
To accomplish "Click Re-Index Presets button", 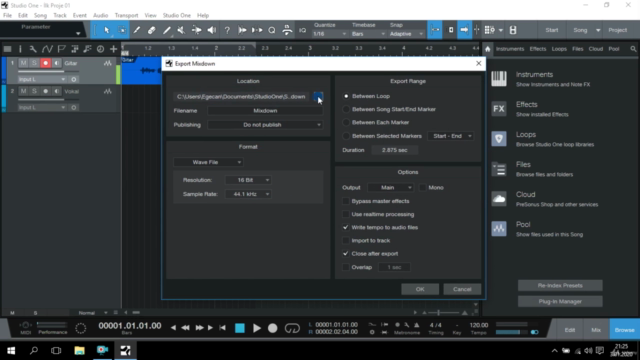I will pyautogui.click(x=560, y=285).
